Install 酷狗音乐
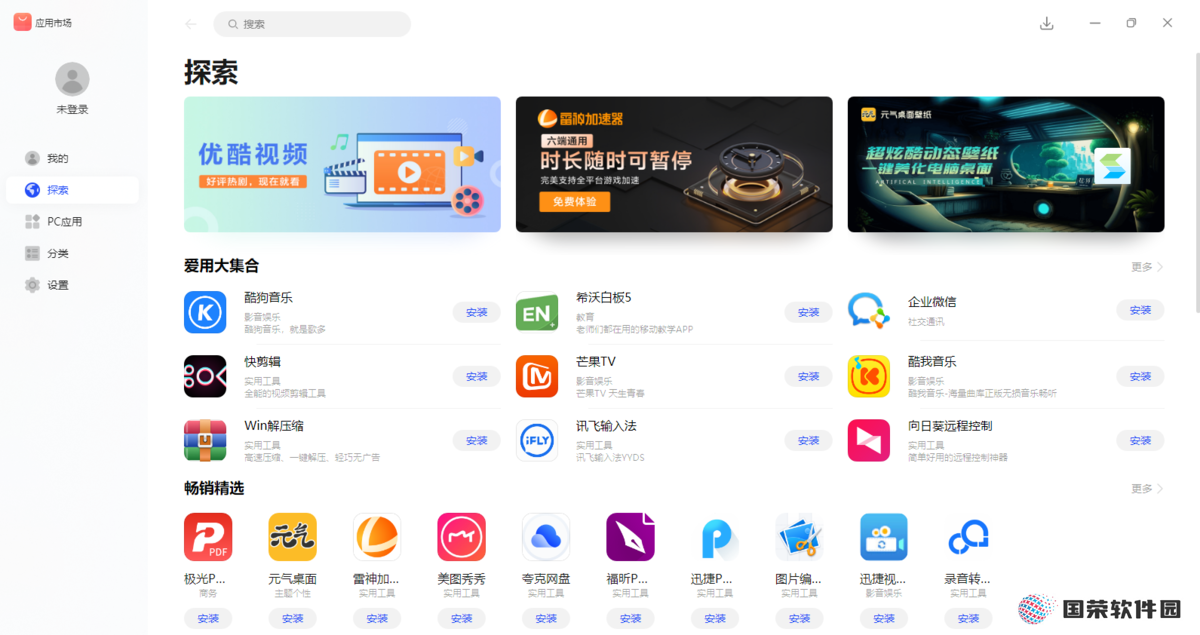The width and height of the screenshot is (1200, 635). (477, 312)
